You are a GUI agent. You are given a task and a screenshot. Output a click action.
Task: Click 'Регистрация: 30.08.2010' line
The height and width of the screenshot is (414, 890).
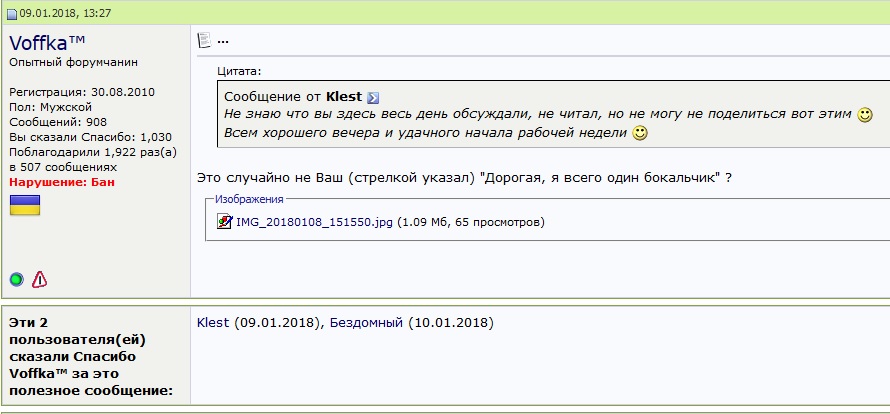point(82,92)
